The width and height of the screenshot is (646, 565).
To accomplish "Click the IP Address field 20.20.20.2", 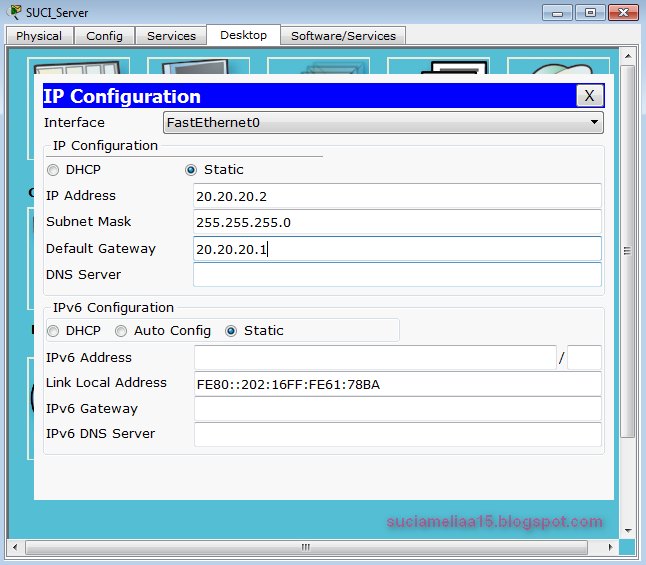I will click(x=397, y=196).
